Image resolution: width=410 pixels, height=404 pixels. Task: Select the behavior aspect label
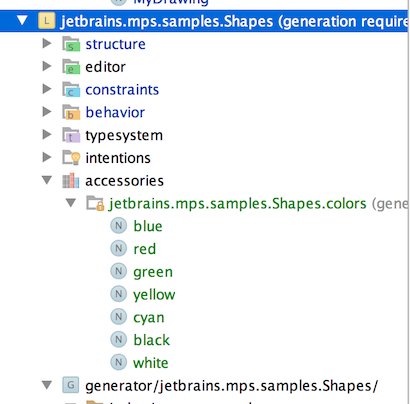pos(115,112)
